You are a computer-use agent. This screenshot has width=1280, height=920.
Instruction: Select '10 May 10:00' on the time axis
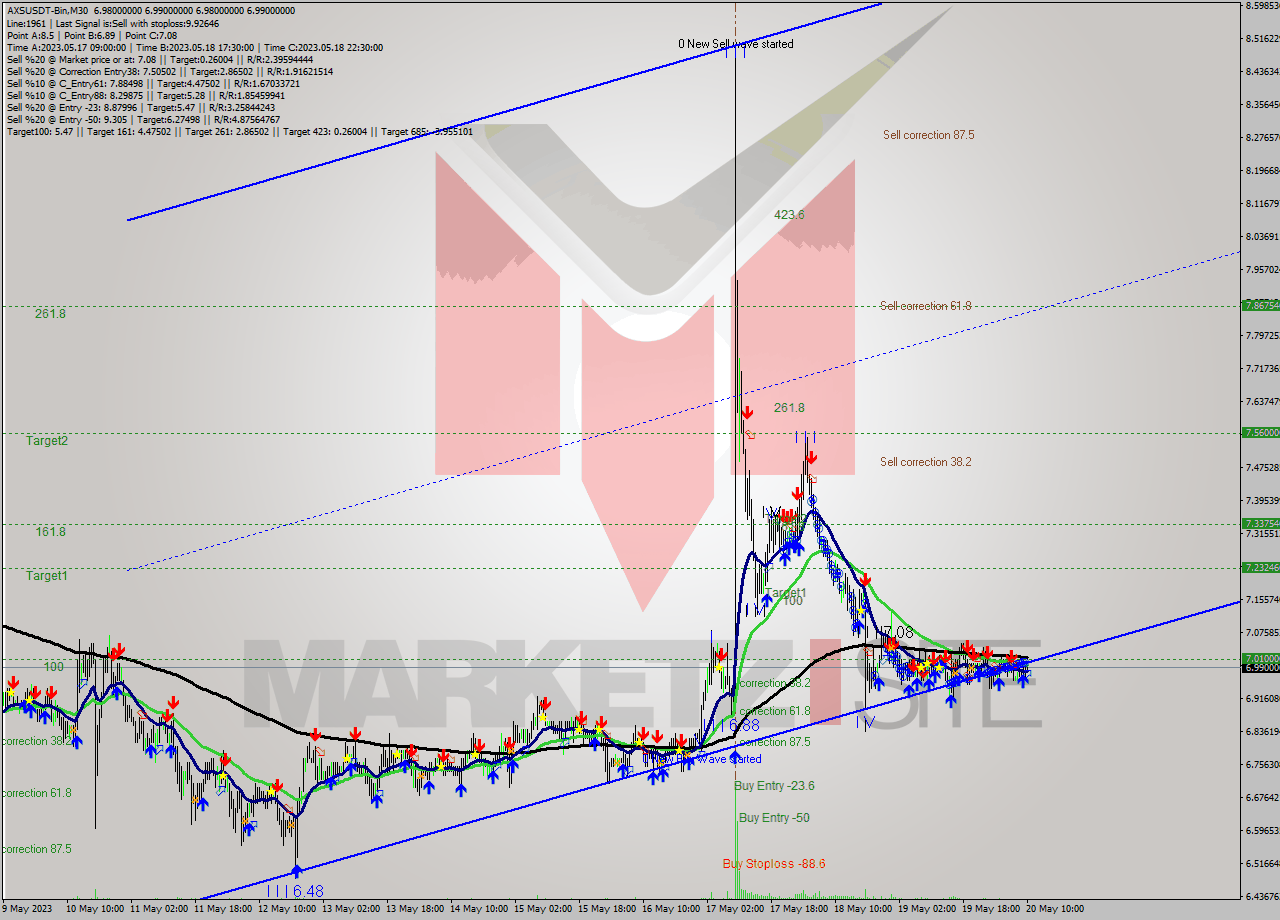95,909
